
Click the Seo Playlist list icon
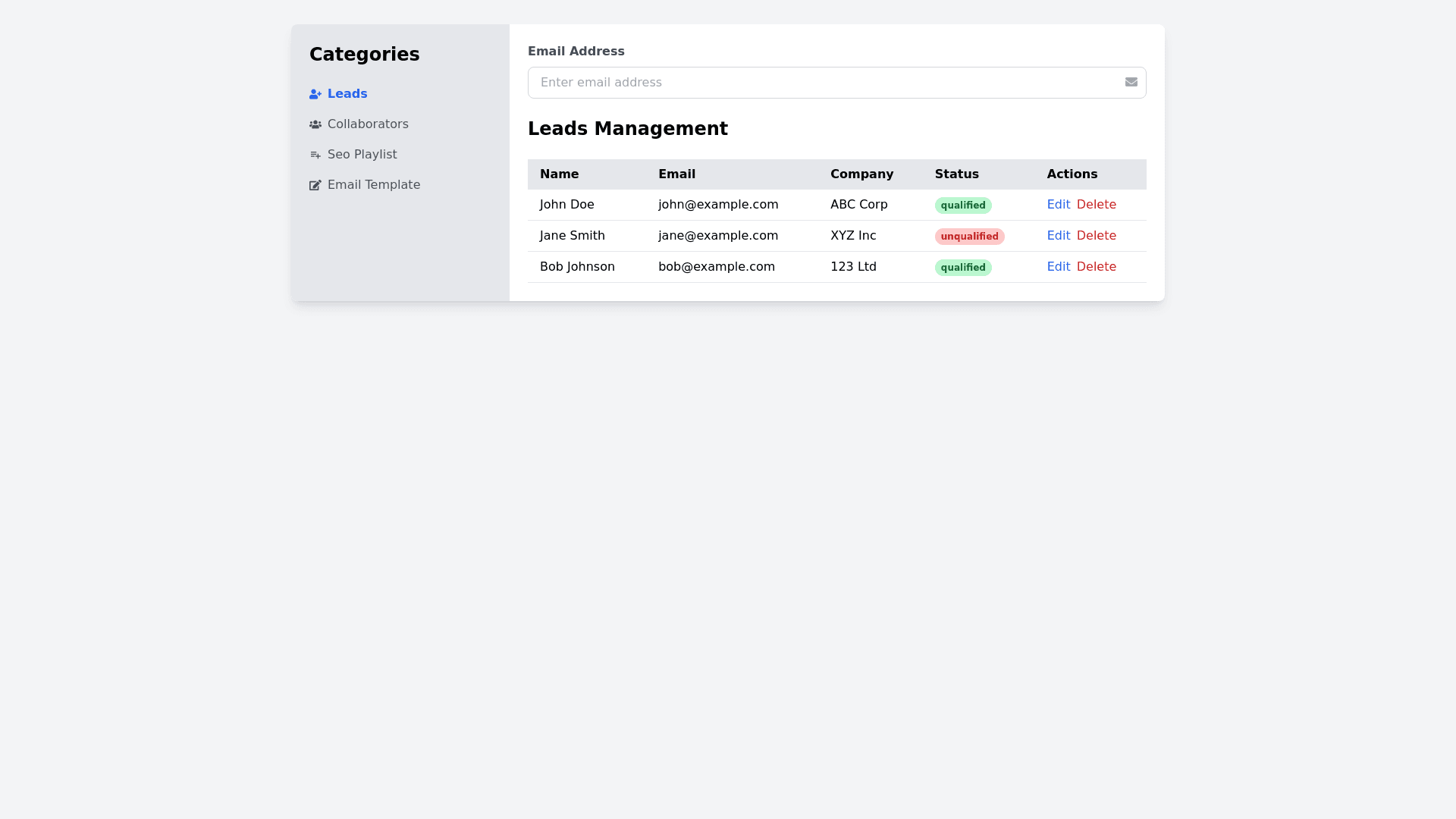pyautogui.click(x=315, y=155)
